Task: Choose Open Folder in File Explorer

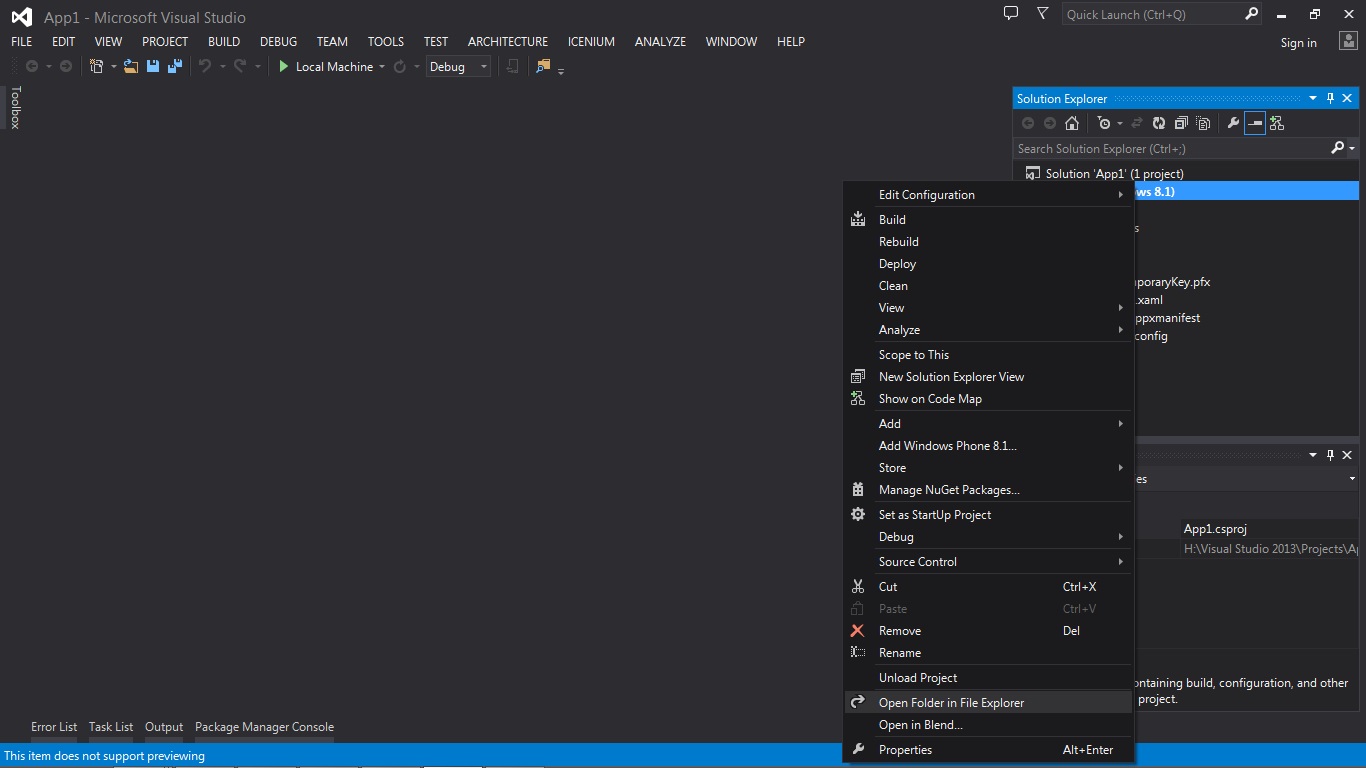Action: pos(988,703)
